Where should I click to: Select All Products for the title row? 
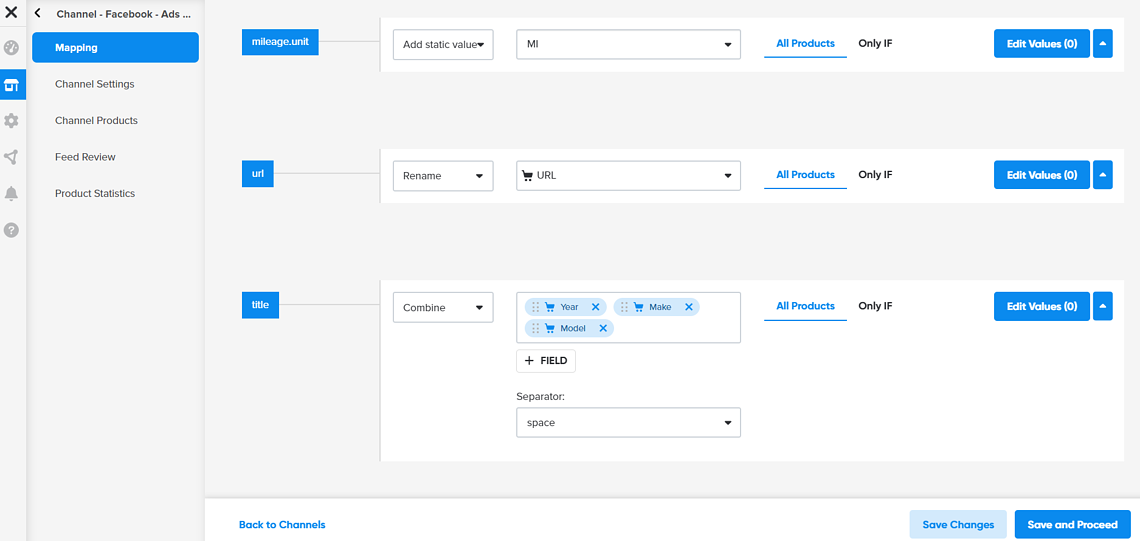click(805, 306)
